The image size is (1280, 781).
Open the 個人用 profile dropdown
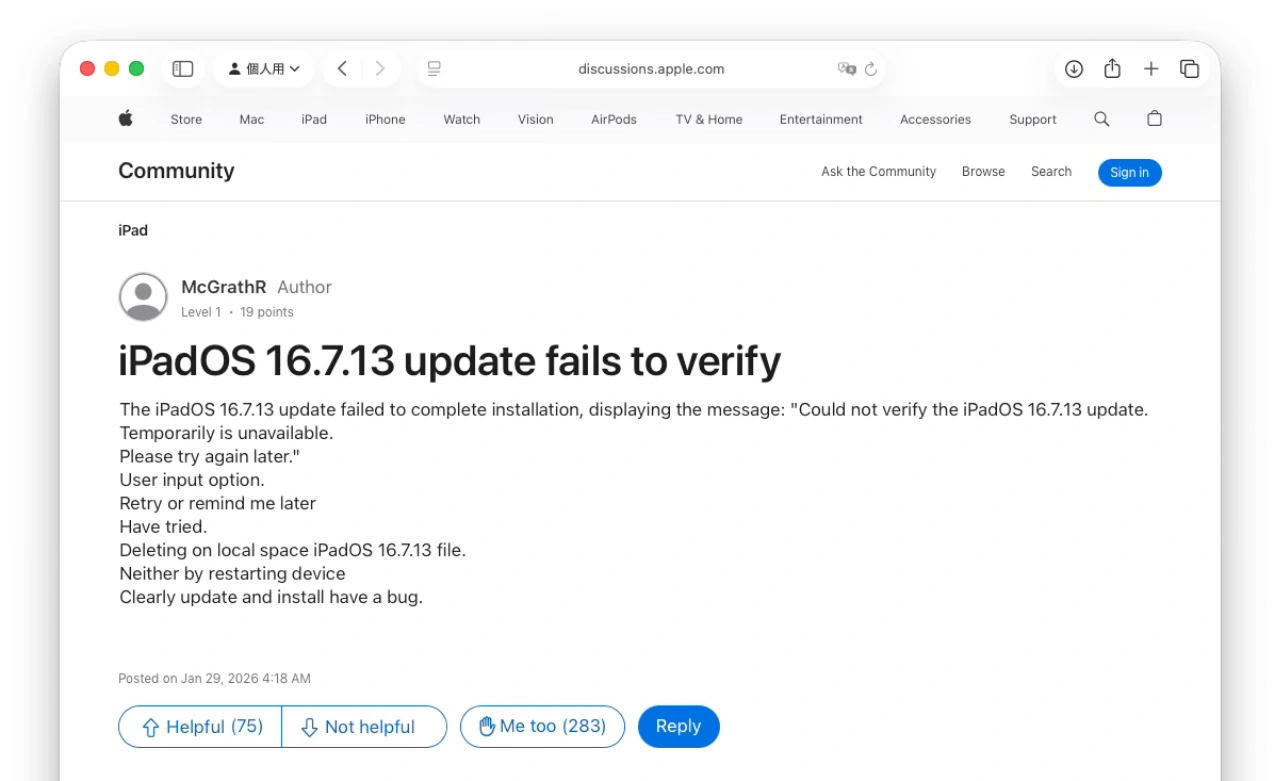click(263, 68)
